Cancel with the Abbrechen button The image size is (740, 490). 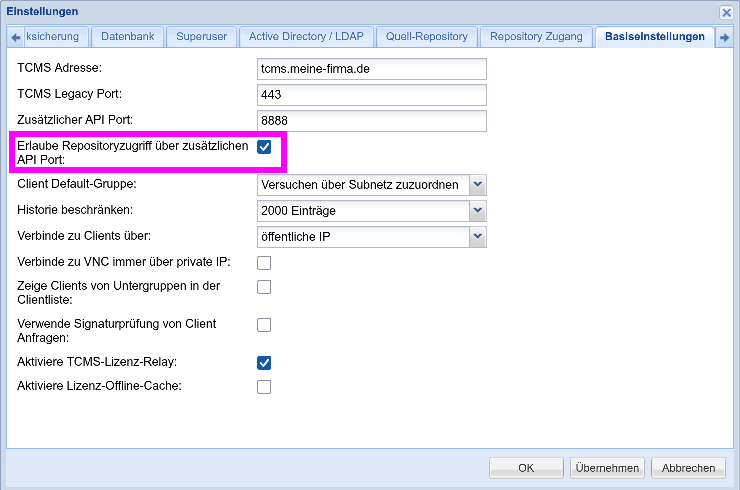click(x=688, y=468)
